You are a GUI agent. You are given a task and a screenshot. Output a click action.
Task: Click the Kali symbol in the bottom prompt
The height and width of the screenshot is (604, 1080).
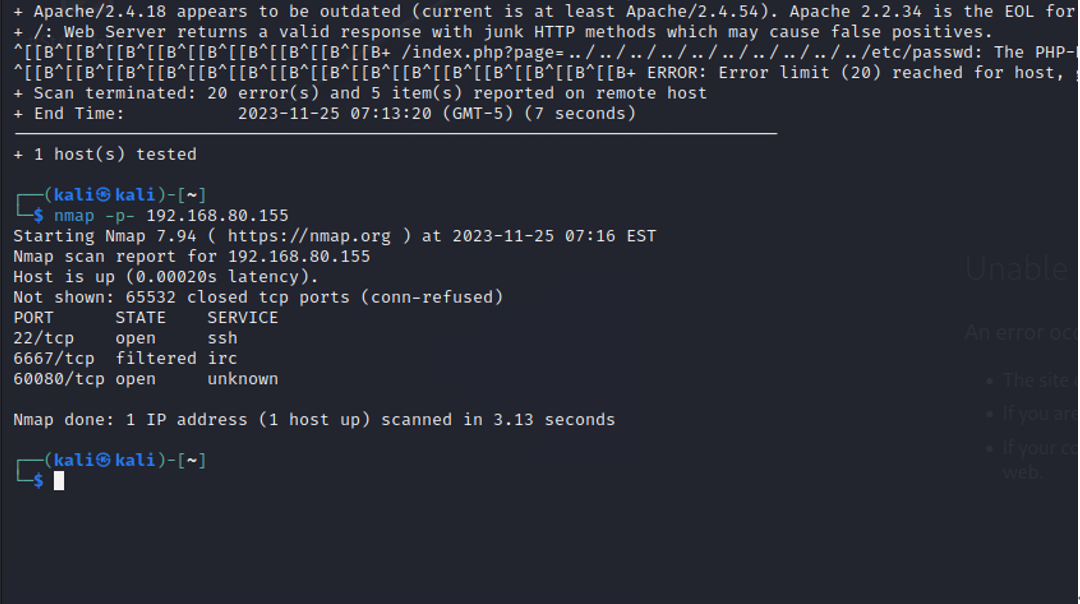point(103,460)
